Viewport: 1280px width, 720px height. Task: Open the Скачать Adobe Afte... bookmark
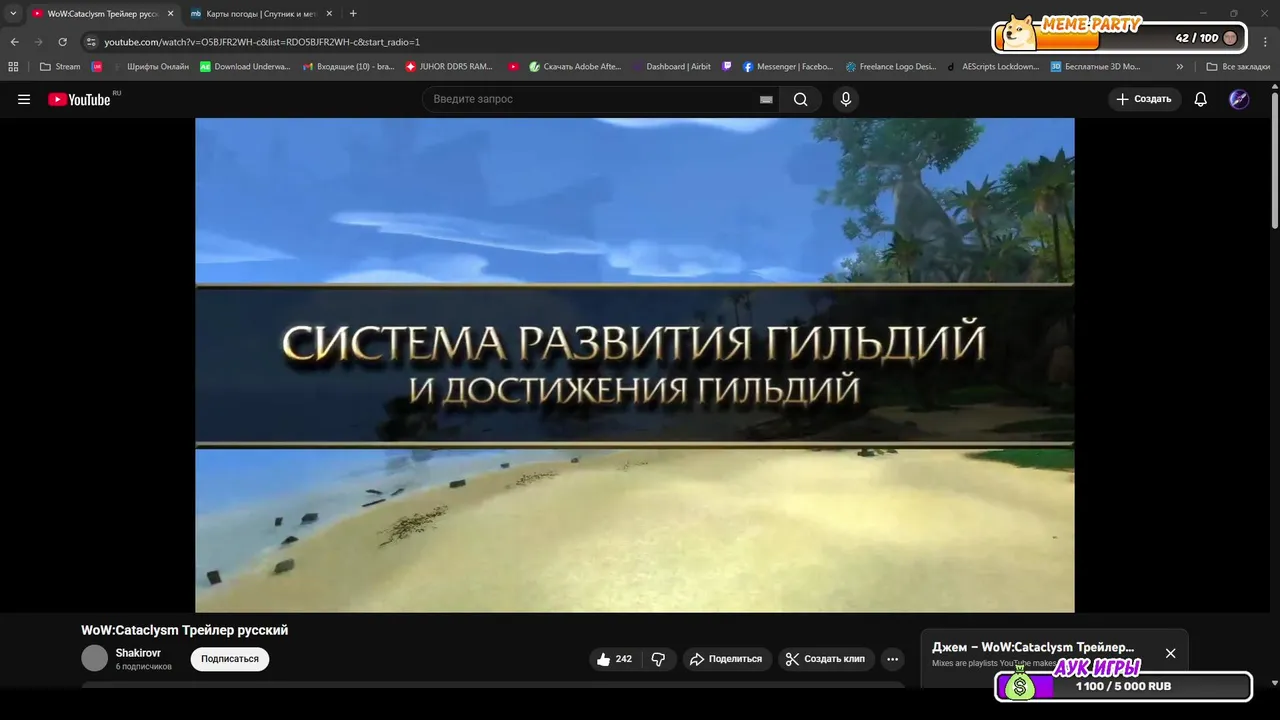tap(576, 67)
